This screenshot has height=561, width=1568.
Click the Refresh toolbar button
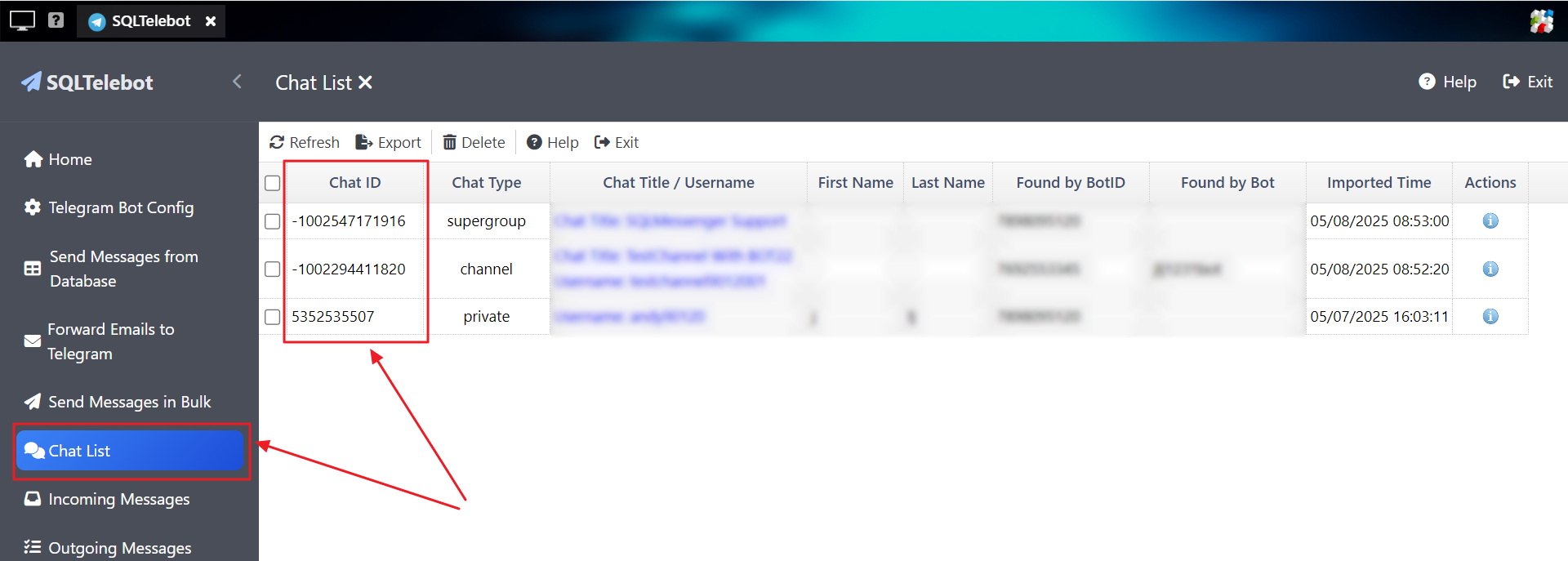click(304, 143)
